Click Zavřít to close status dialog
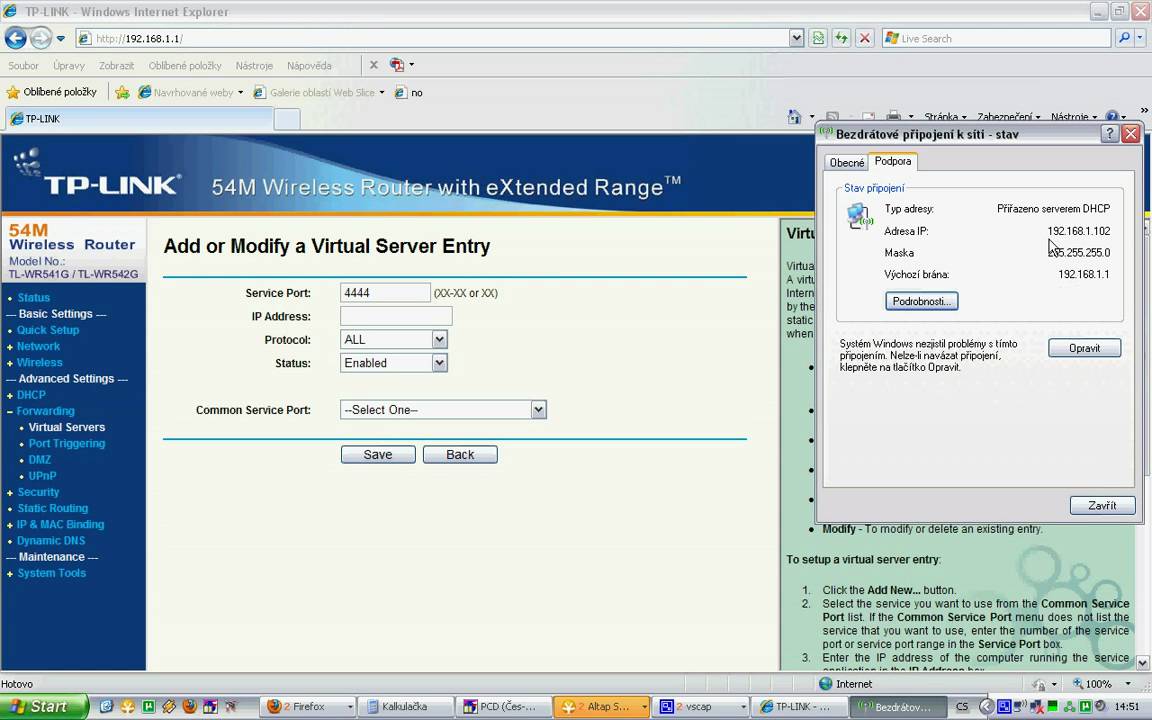This screenshot has width=1152, height=720. point(1102,505)
